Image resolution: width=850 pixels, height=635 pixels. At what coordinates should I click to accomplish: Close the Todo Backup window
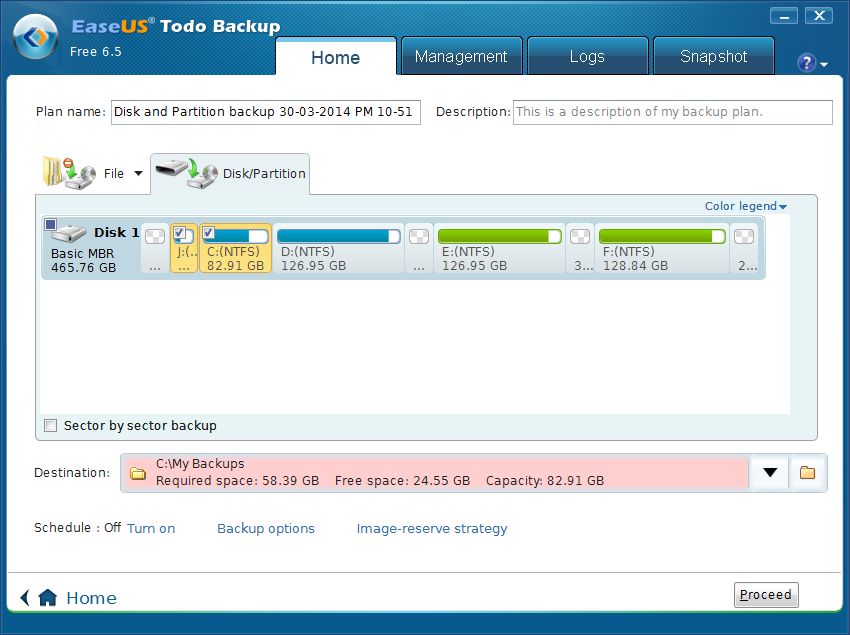(x=819, y=16)
